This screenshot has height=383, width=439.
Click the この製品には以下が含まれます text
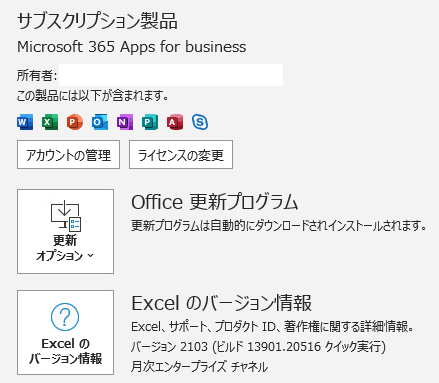tap(93, 96)
